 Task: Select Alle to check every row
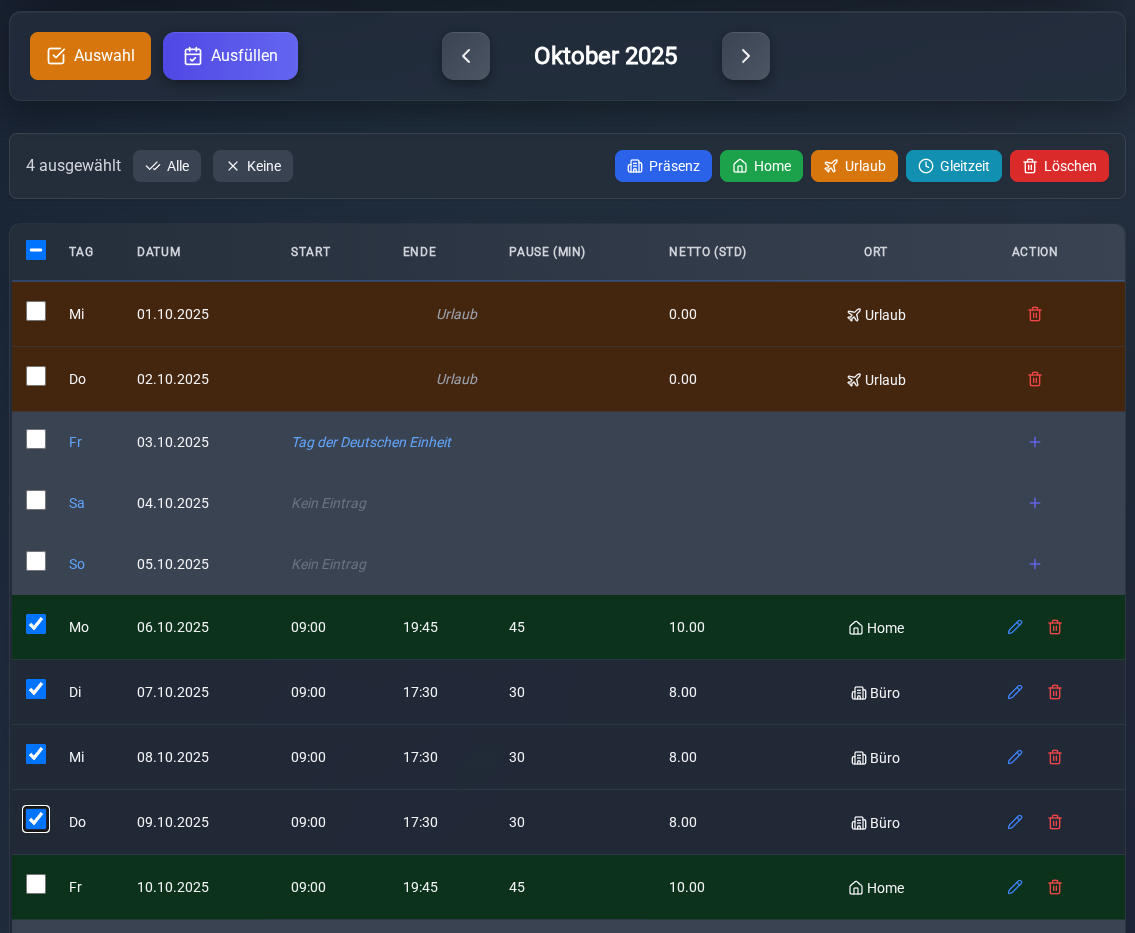[x=167, y=166]
